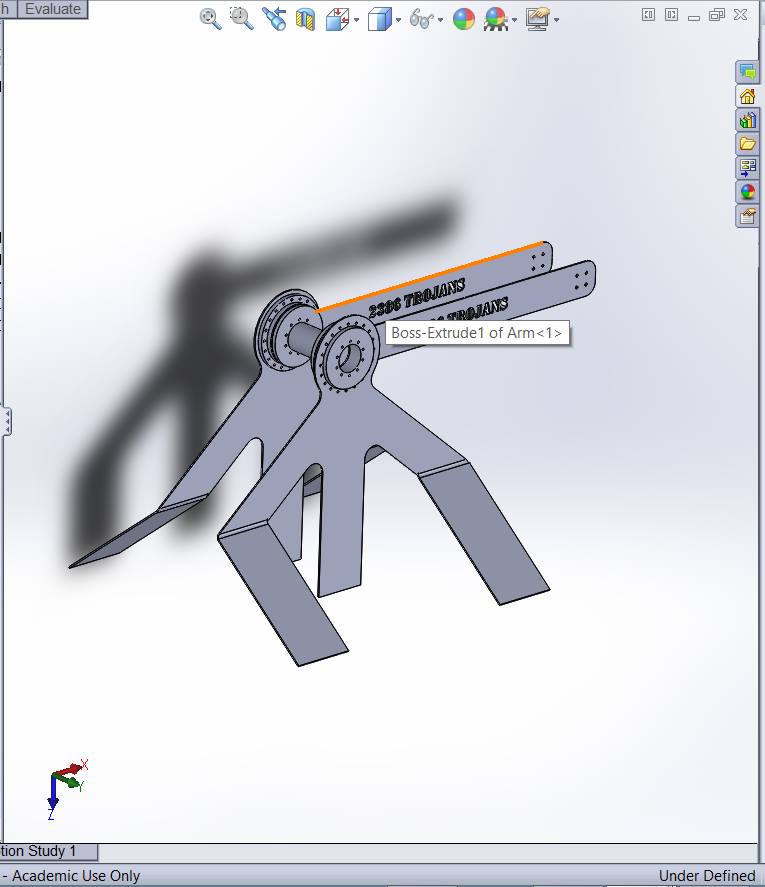765x887 pixels.
Task: Click the View Settings monitor icon
Action: (538, 19)
